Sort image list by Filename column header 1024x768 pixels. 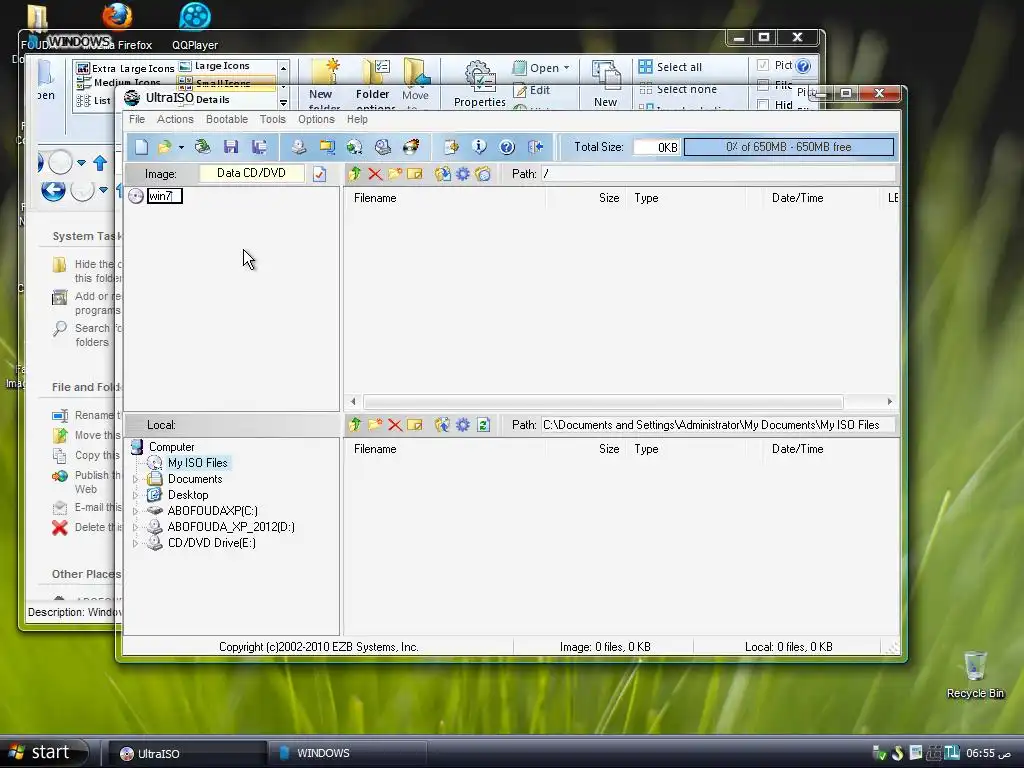pyautogui.click(x=446, y=198)
